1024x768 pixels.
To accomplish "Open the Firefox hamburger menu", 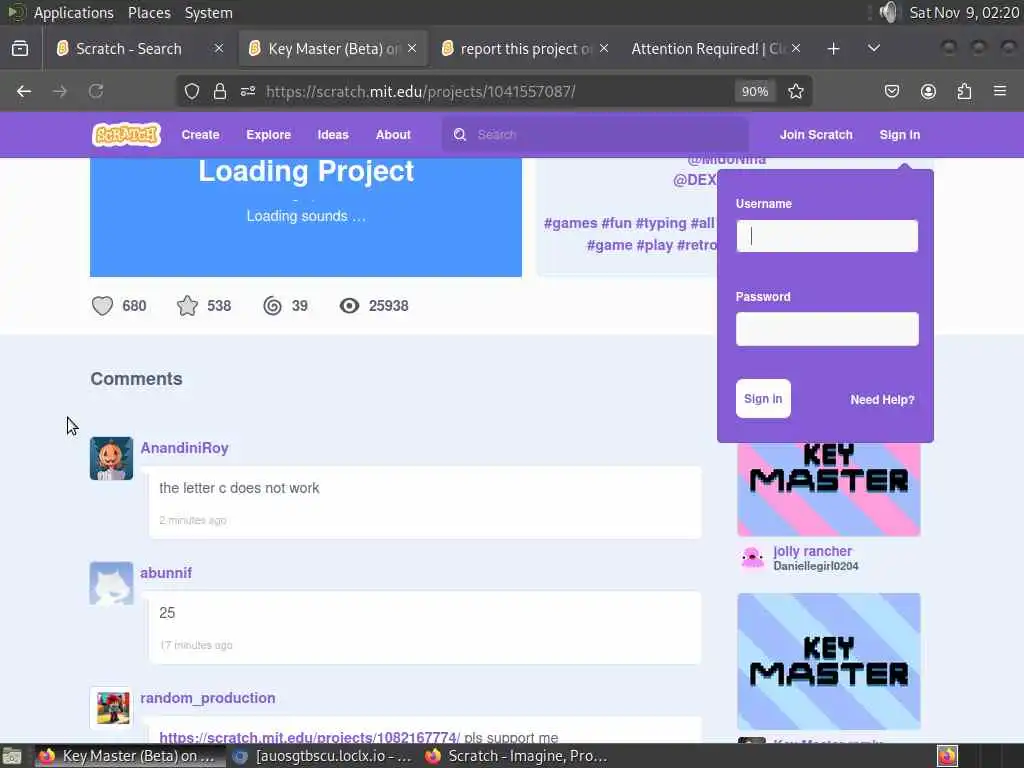I will (1000, 91).
